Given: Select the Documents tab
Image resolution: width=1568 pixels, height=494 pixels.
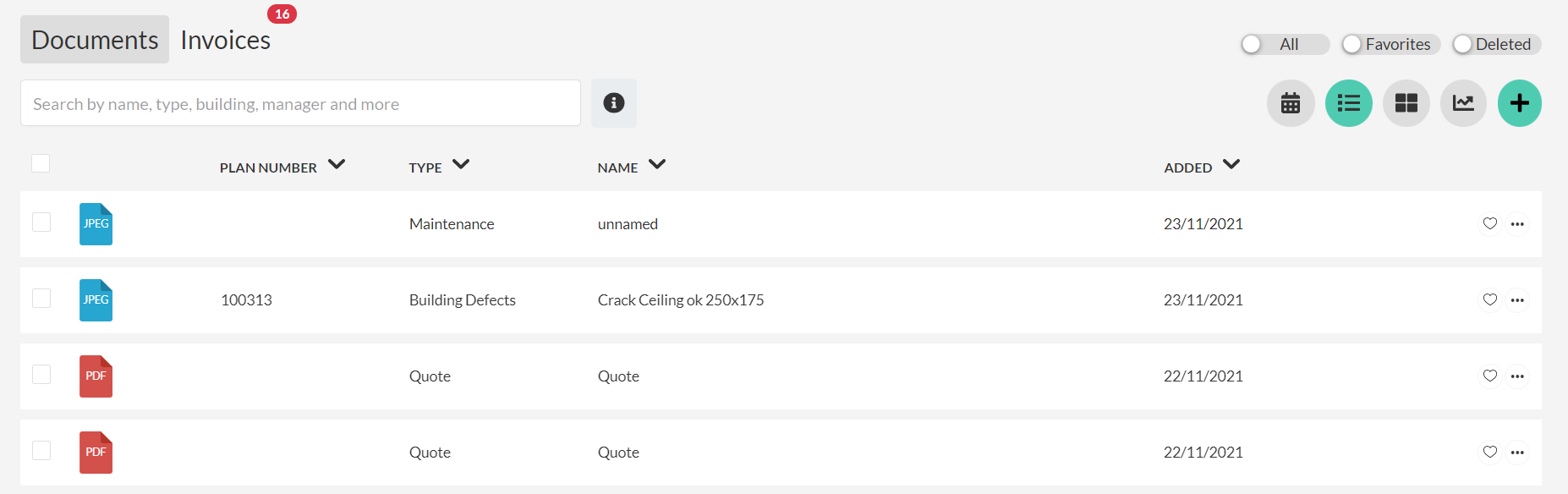Looking at the screenshot, I should click(95, 40).
